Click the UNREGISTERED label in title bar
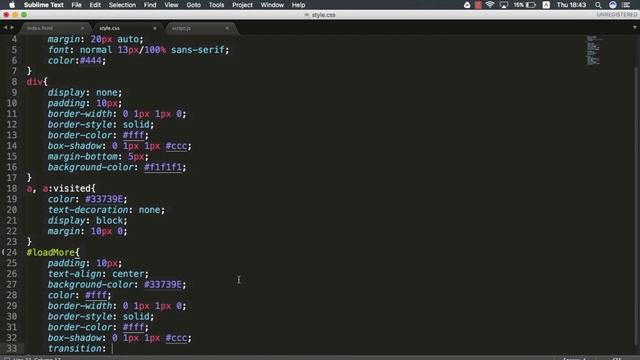Viewport: 640px width, 360px height. (x=616, y=15)
